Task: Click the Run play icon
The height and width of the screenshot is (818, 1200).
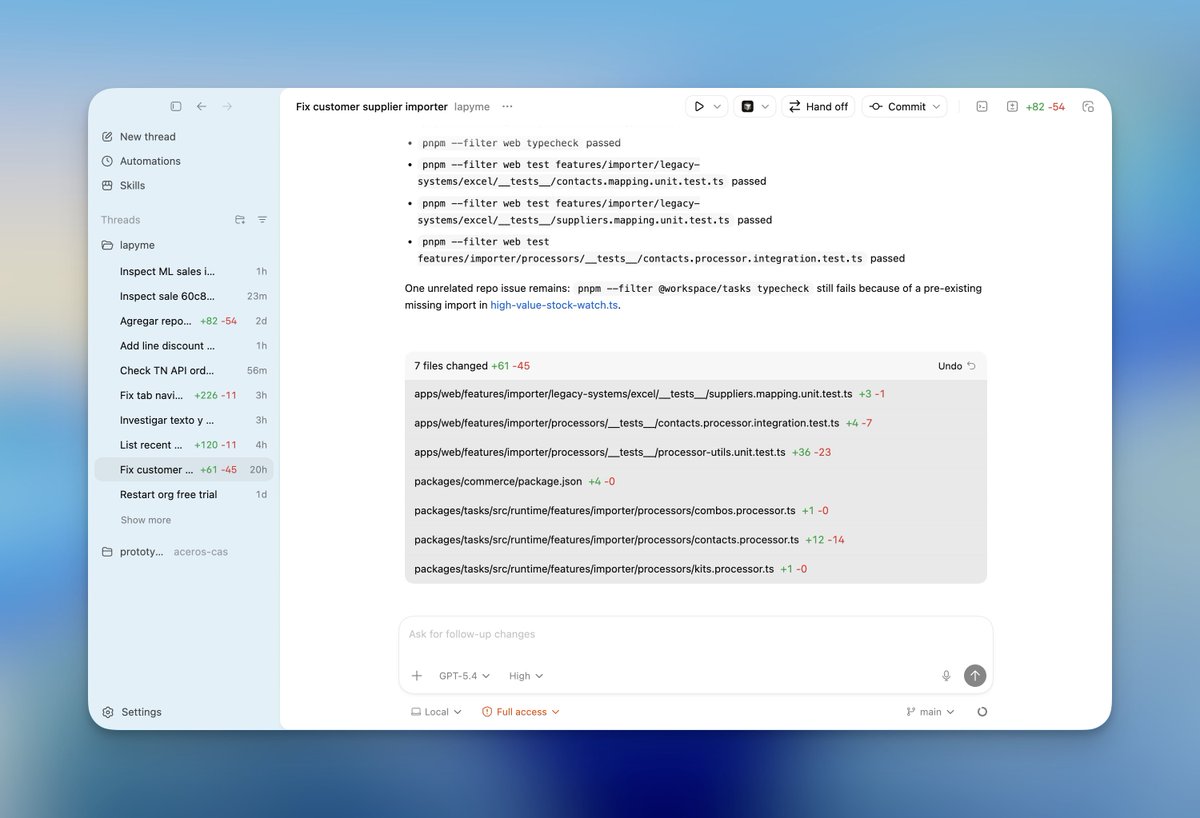Action: click(x=699, y=106)
